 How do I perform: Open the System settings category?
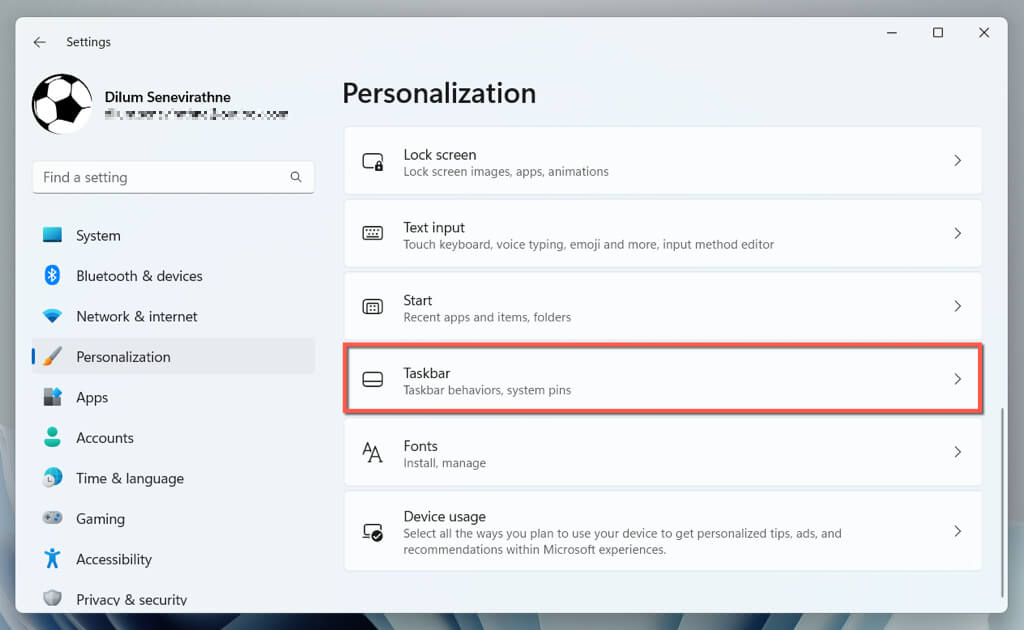tap(98, 236)
